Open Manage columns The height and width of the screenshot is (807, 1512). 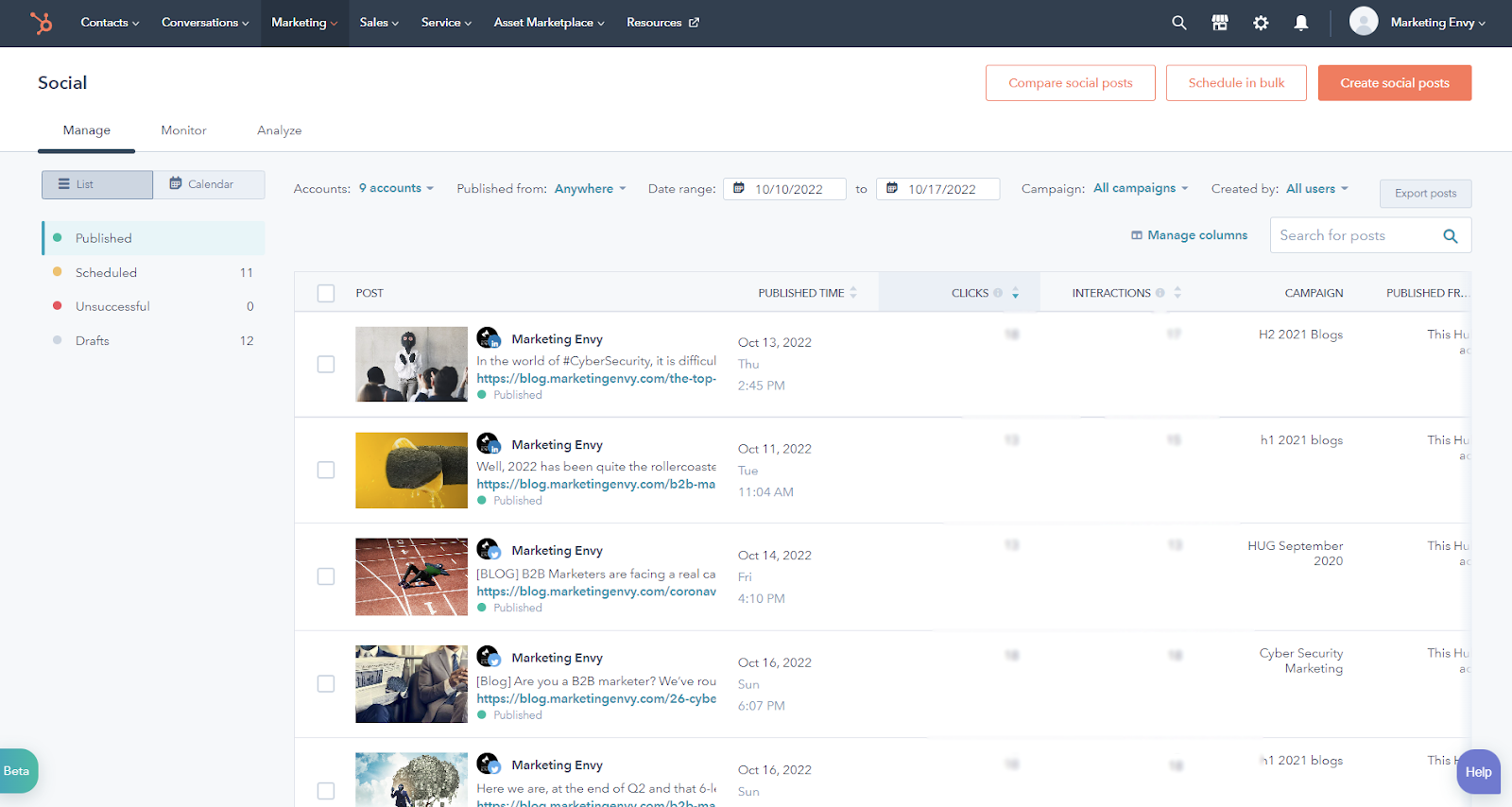pos(1189,235)
